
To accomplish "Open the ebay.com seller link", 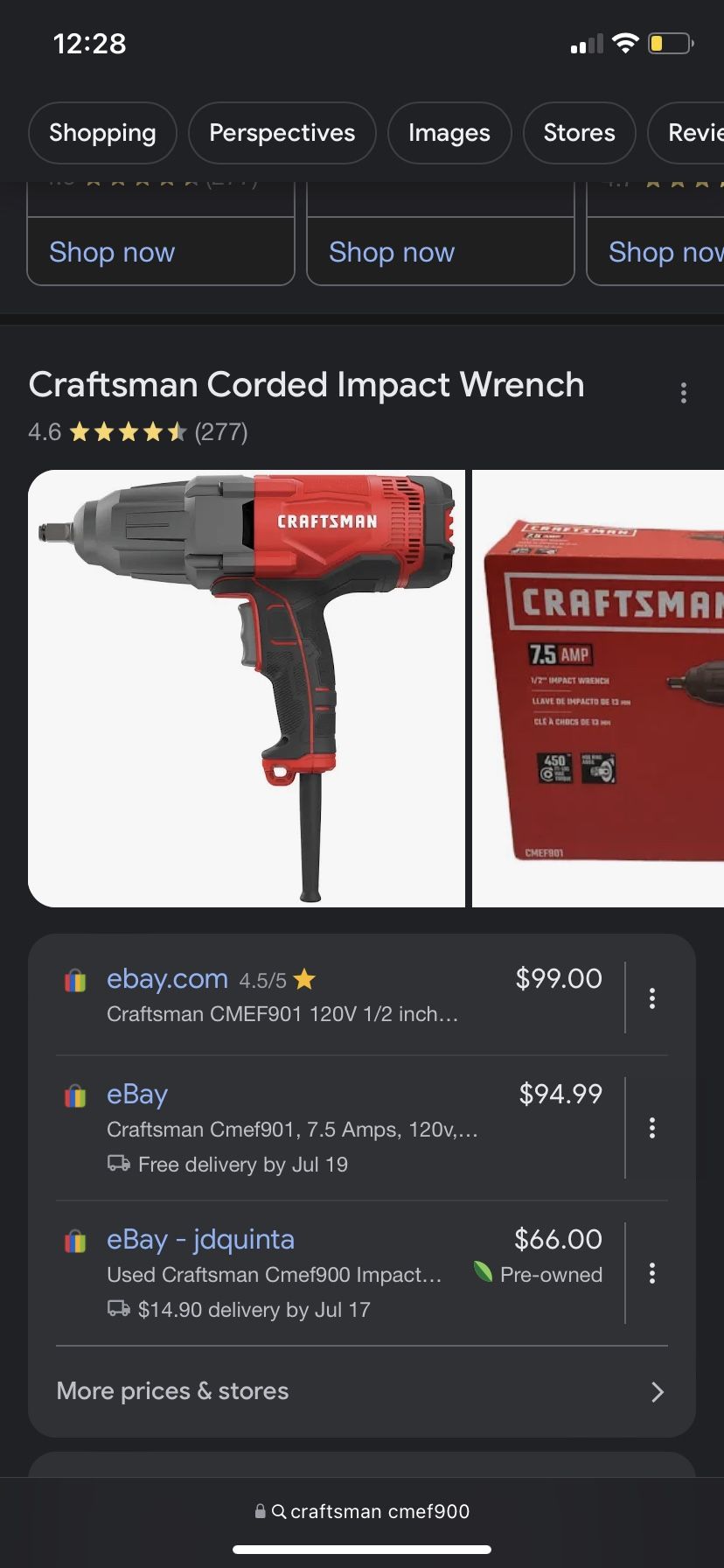I will (x=167, y=978).
